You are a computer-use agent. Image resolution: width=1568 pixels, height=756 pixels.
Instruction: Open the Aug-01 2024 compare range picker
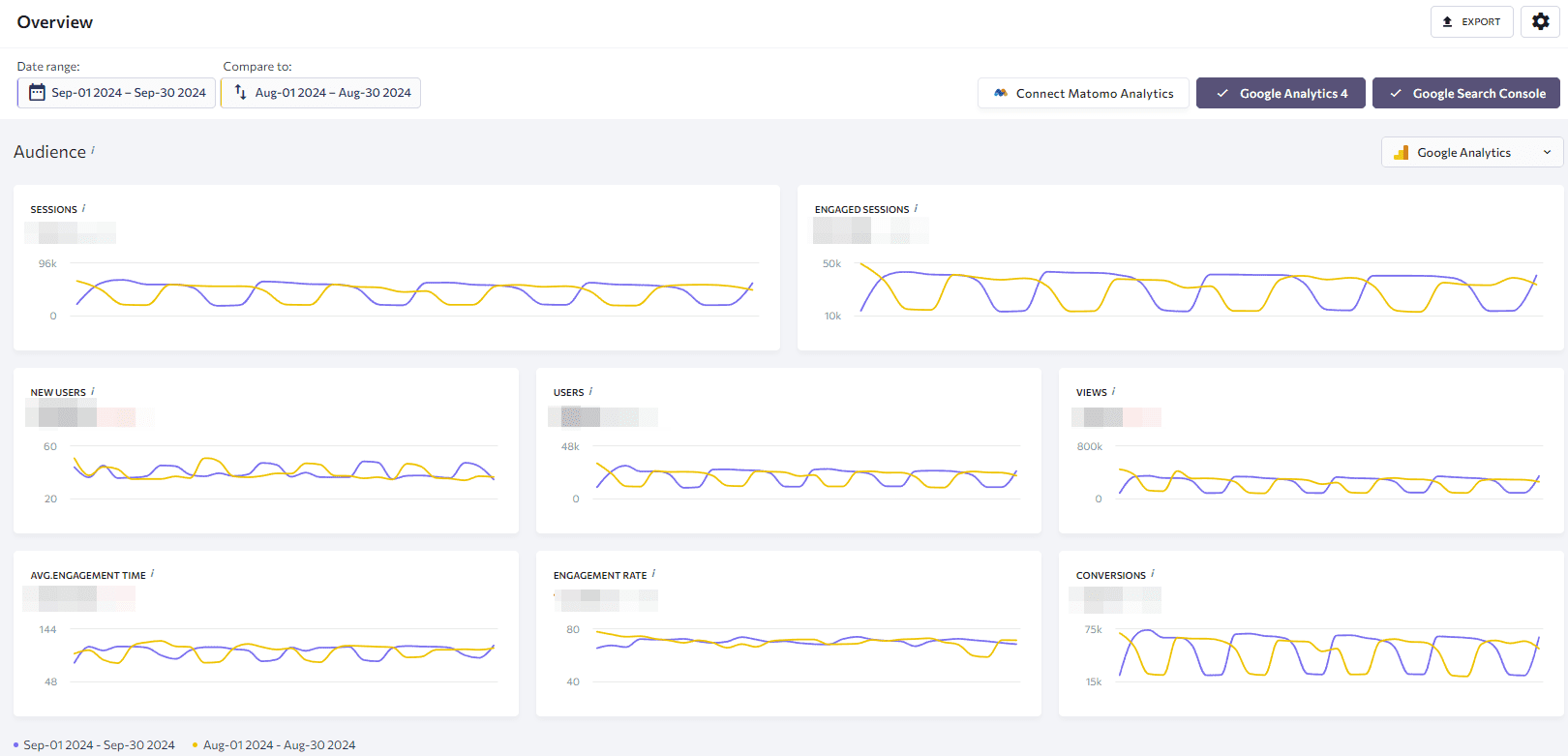(x=320, y=93)
